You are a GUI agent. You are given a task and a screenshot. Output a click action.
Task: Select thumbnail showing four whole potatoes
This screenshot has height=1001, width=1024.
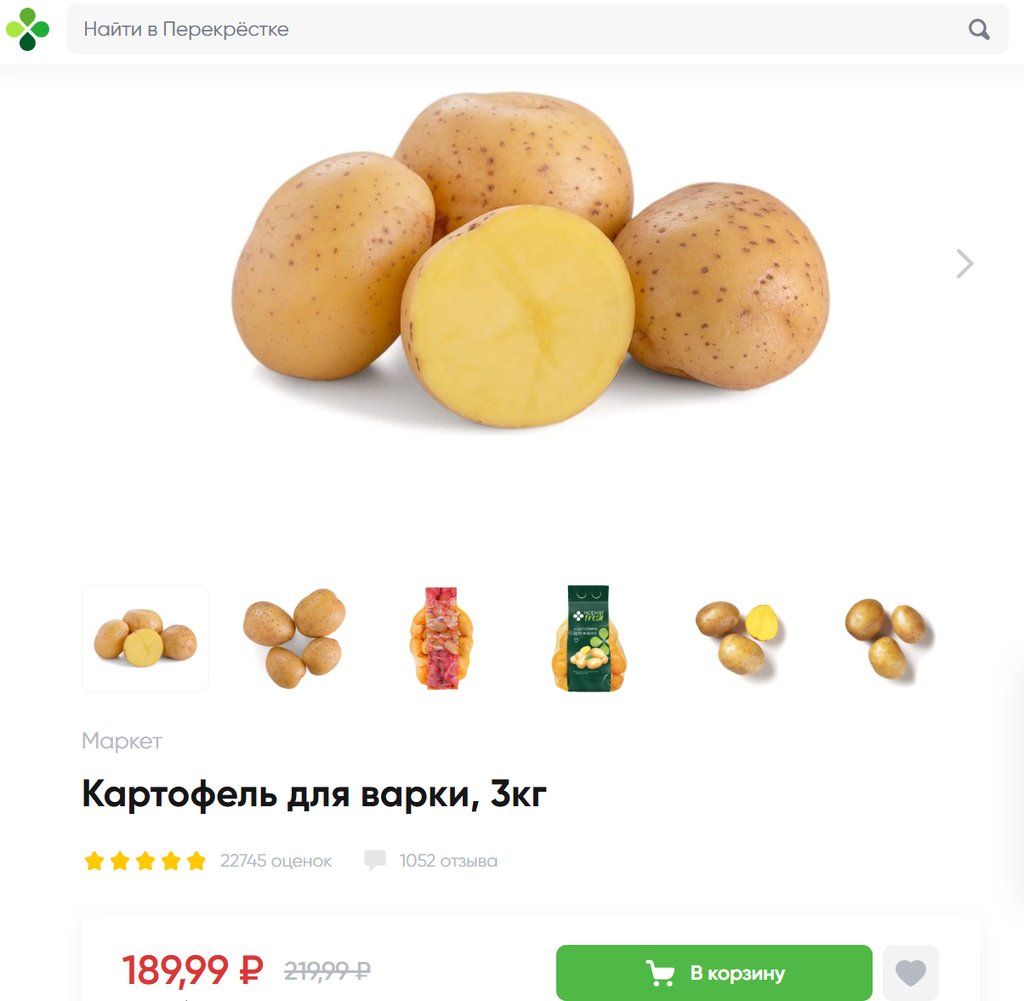coord(294,639)
